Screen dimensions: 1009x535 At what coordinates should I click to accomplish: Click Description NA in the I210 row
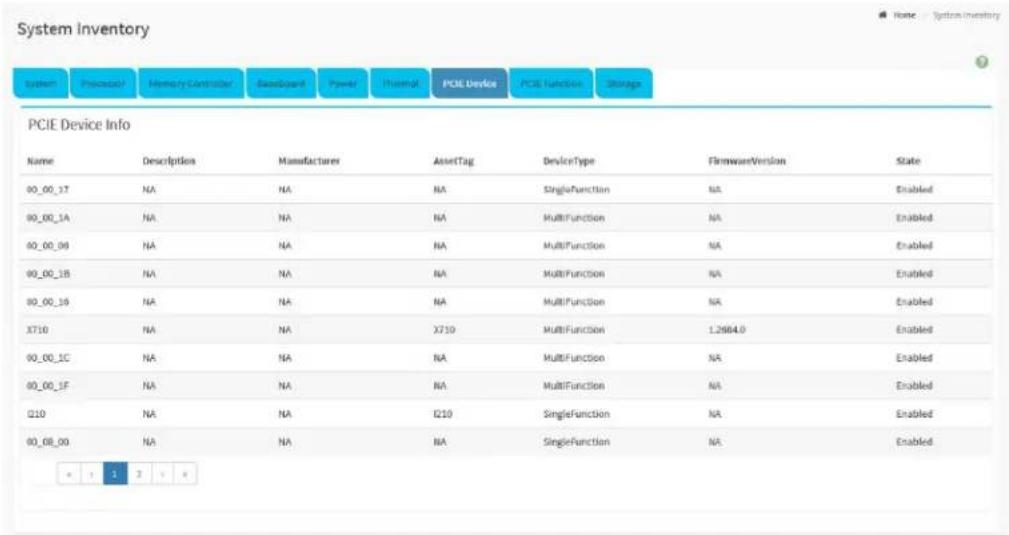pyautogui.click(x=149, y=415)
